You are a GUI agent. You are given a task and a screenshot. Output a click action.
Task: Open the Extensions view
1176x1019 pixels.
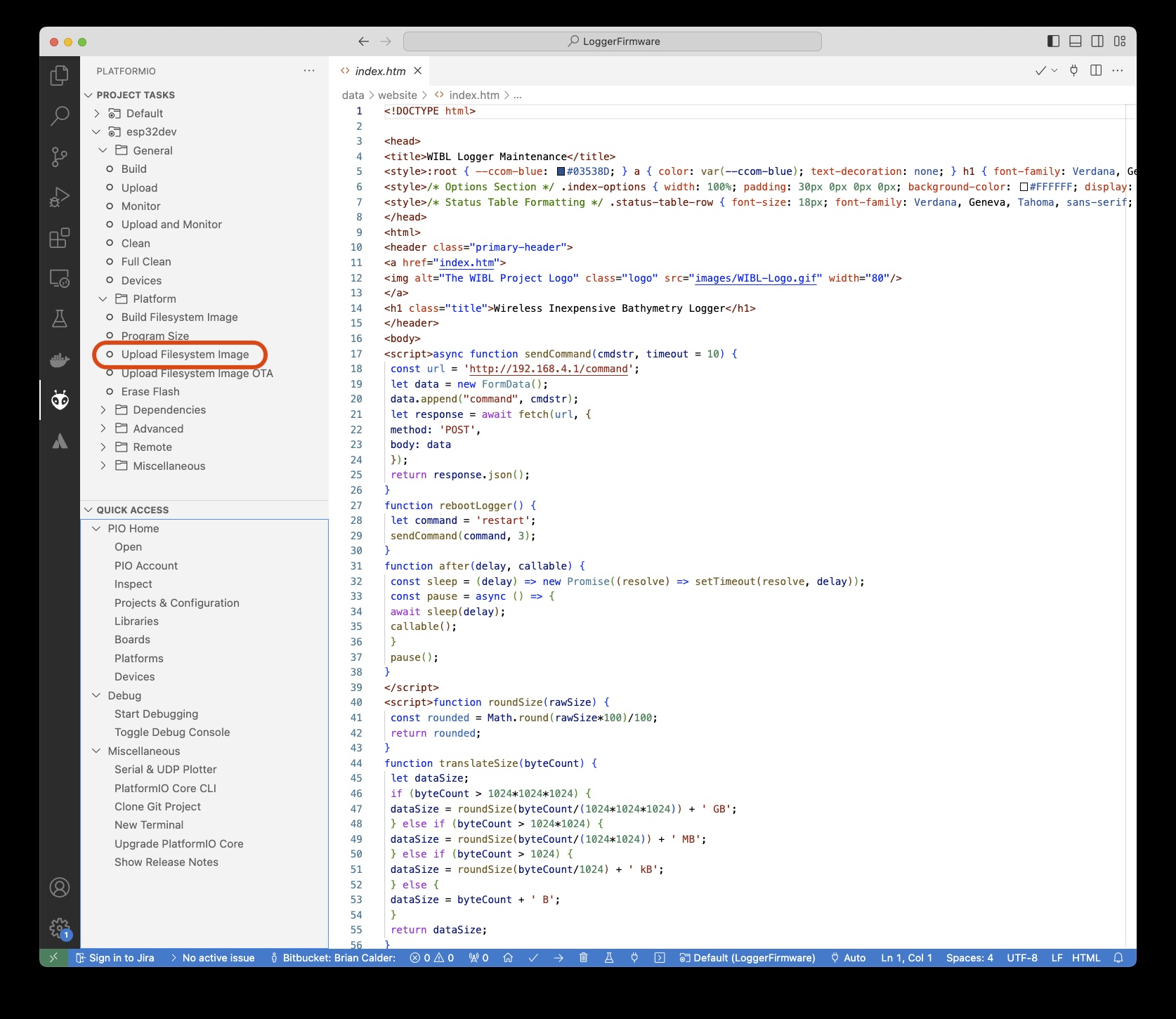pyautogui.click(x=60, y=238)
